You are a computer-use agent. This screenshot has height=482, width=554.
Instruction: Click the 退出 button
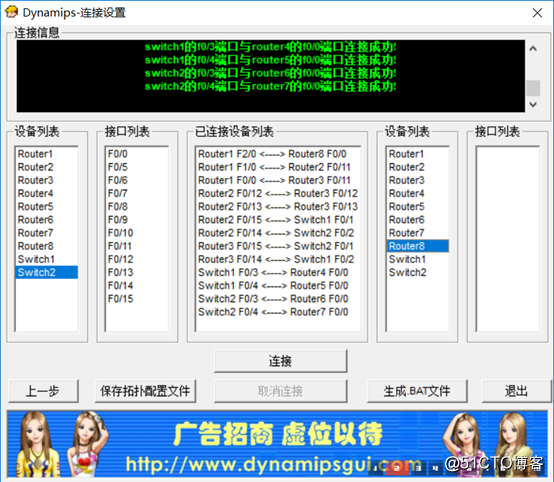coord(516,391)
